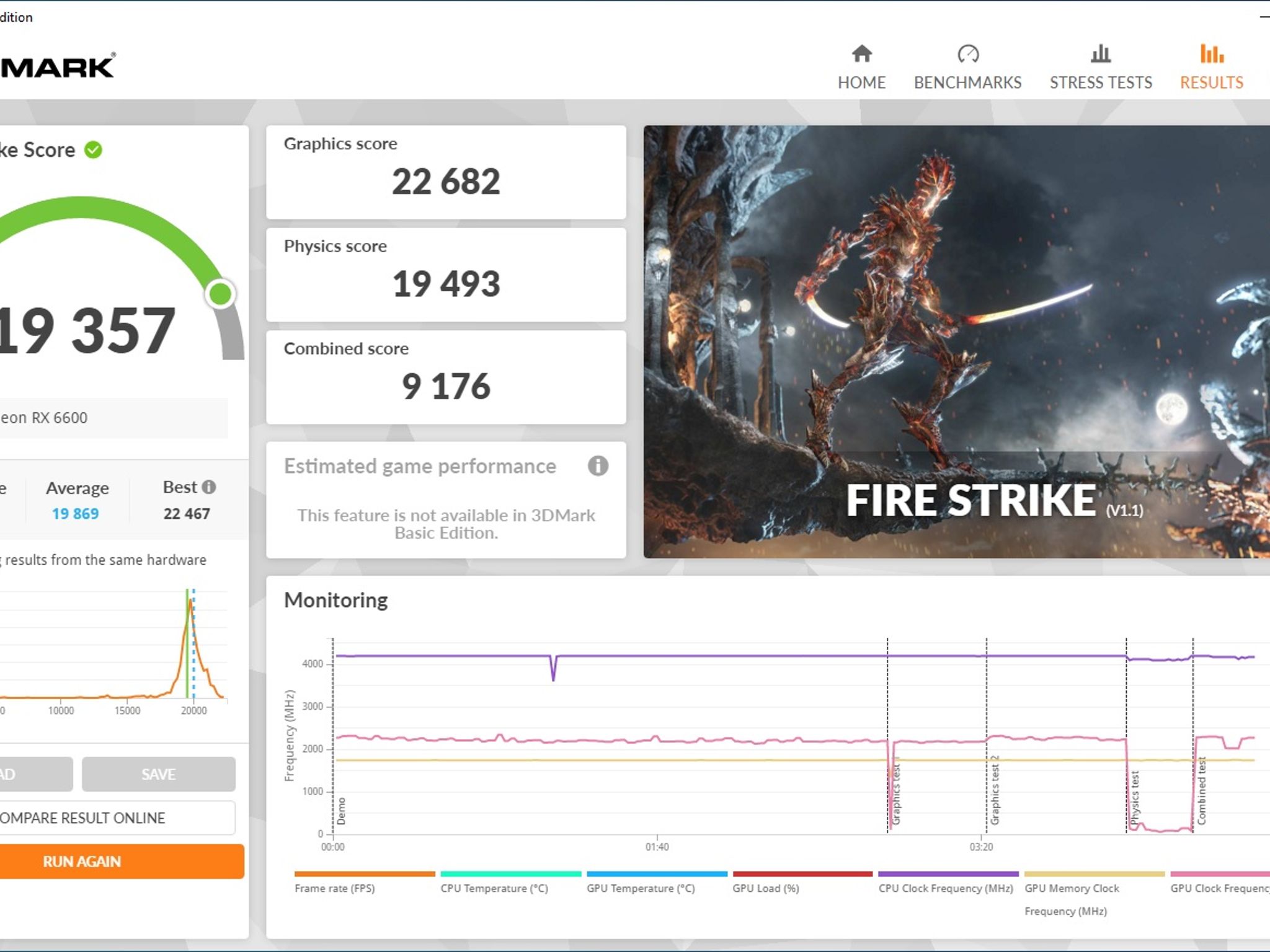Click the Graphics test 2 marker in monitoring chart
1270x952 pixels.
pyautogui.click(x=995, y=790)
